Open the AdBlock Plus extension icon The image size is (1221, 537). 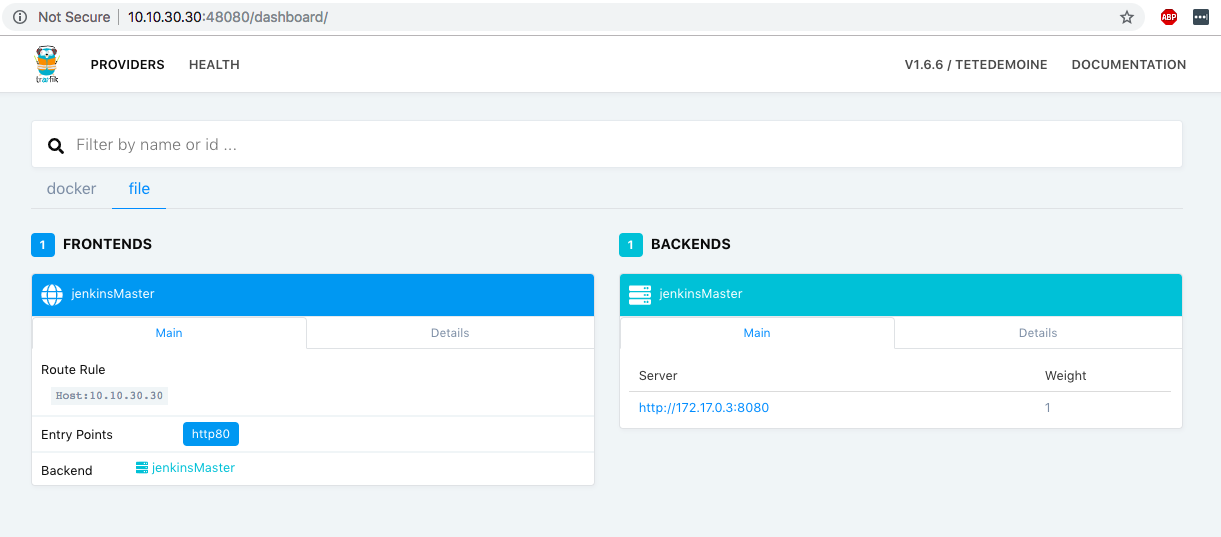pyautogui.click(x=1168, y=17)
